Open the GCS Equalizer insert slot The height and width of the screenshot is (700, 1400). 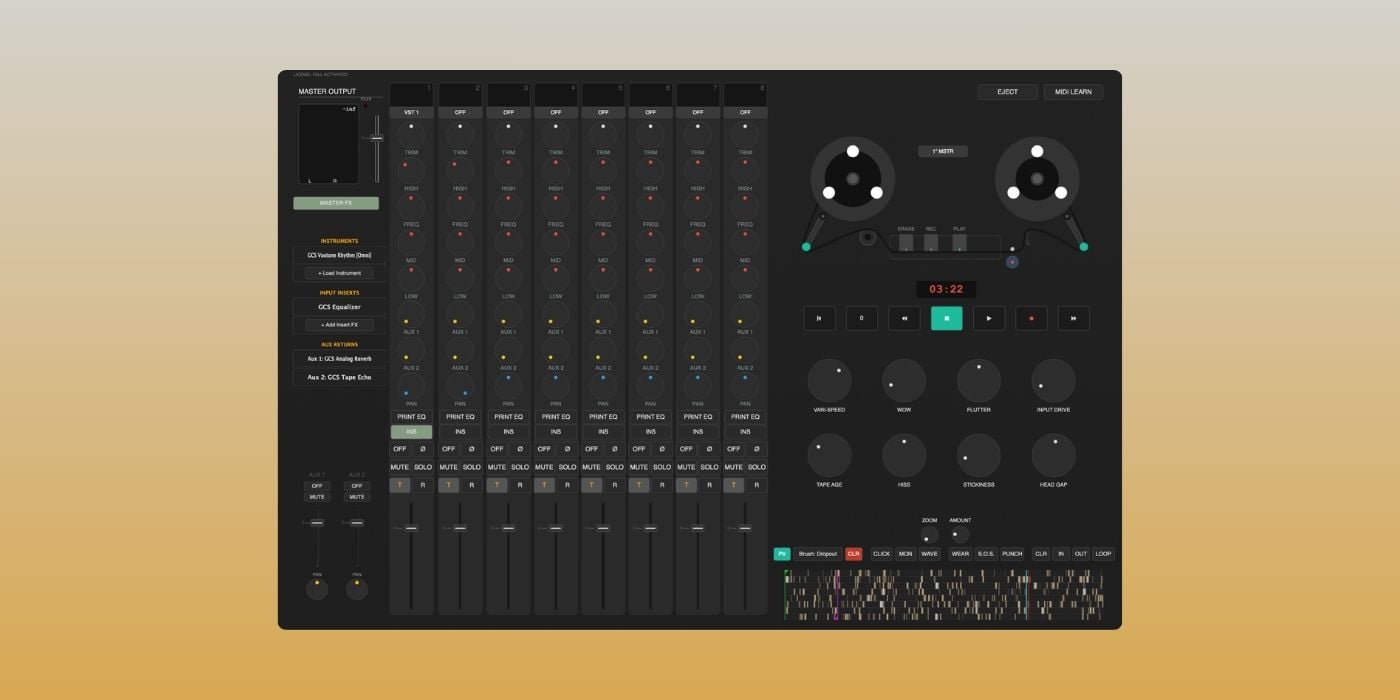coord(339,307)
